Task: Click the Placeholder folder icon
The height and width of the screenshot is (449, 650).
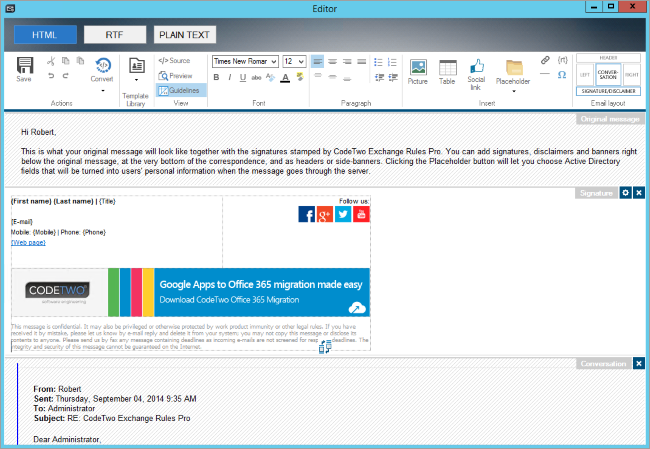Action: point(514,68)
